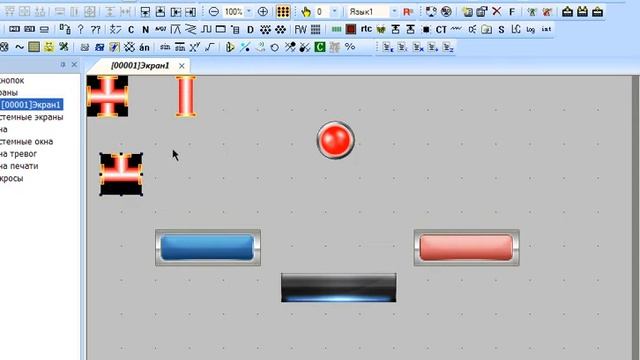The height and width of the screenshot is (360, 640).
Task: Click the x to the power y icon
Action: (195, 47)
